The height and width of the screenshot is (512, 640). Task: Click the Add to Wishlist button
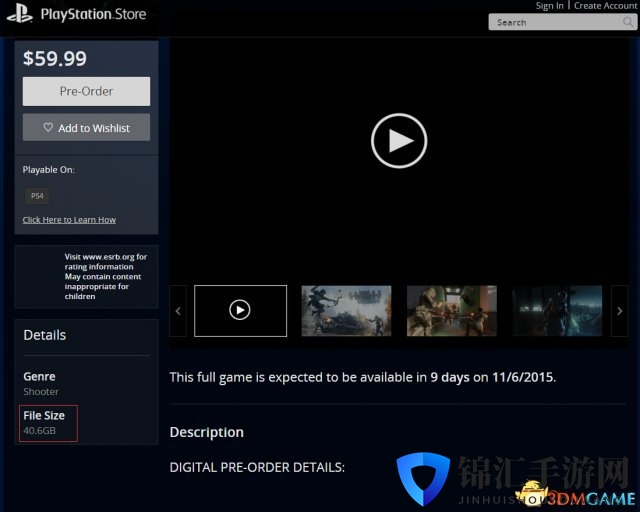point(87,127)
